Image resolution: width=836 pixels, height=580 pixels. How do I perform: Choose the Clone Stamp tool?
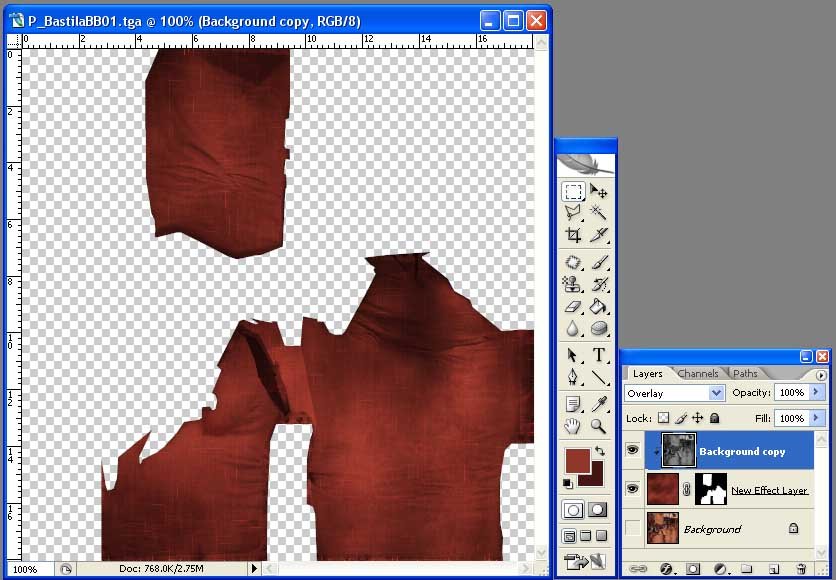click(573, 284)
